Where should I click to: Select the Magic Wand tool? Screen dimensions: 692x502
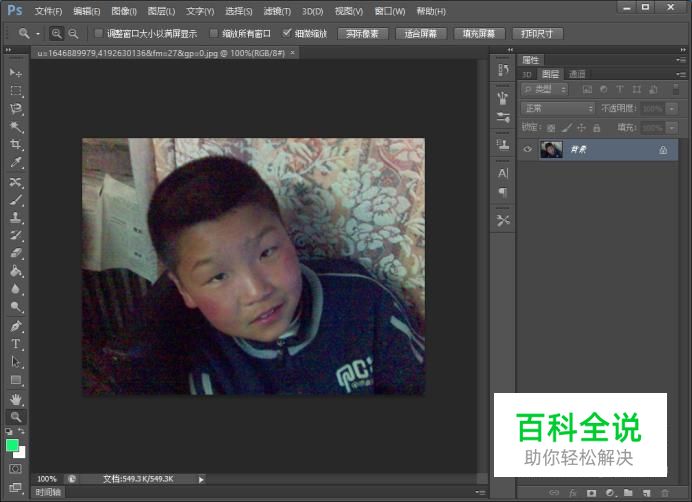coord(16,127)
